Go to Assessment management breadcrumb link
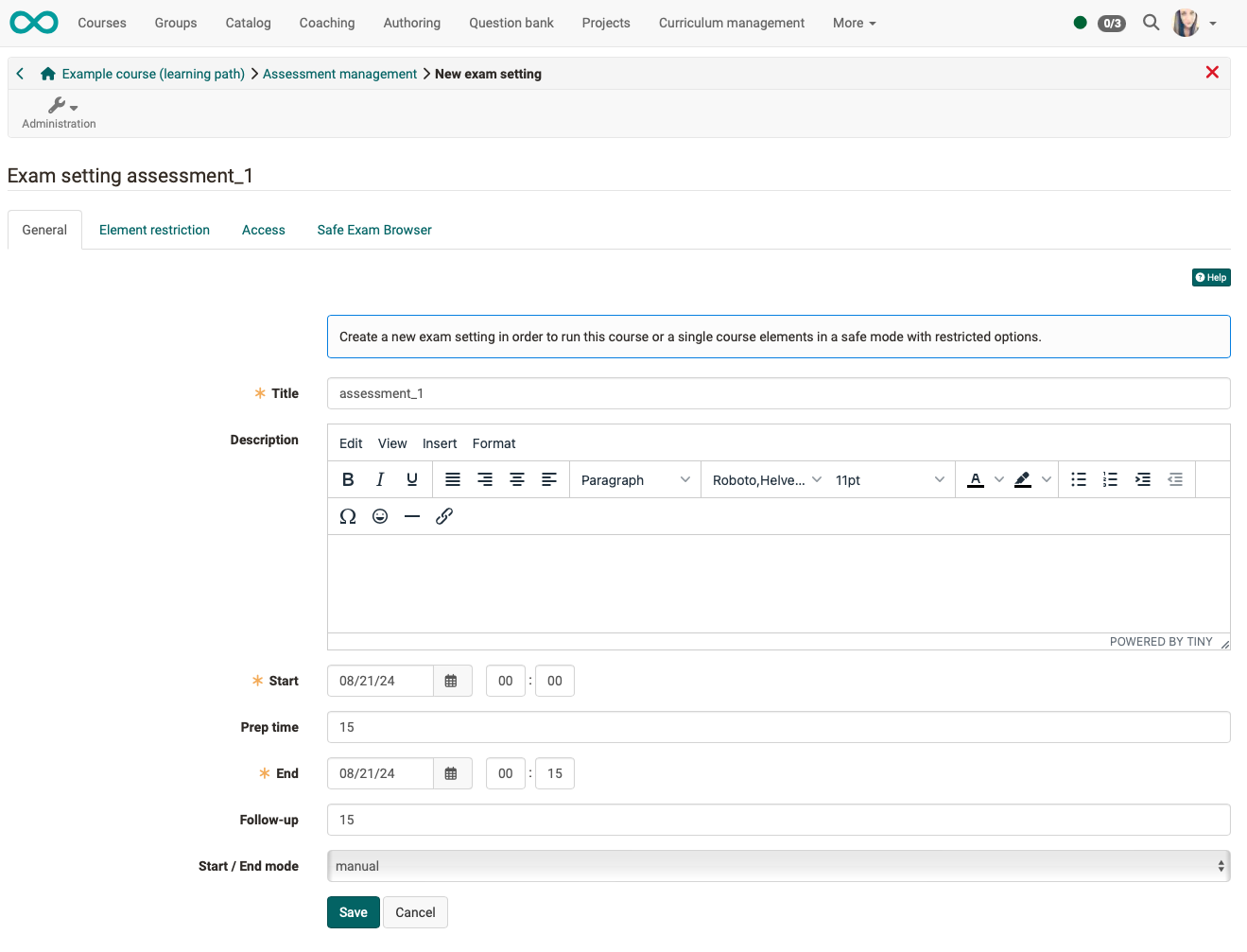Viewport: 1247px width, 952px height. (339, 74)
